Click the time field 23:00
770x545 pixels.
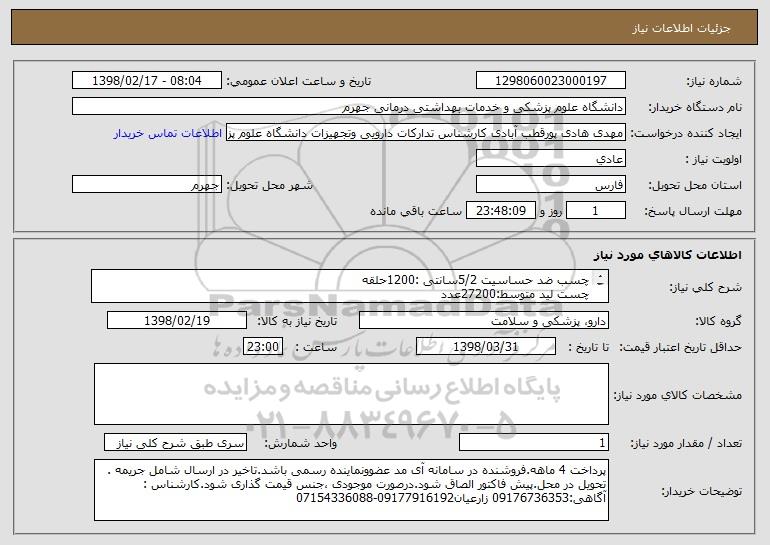pyautogui.click(x=263, y=347)
